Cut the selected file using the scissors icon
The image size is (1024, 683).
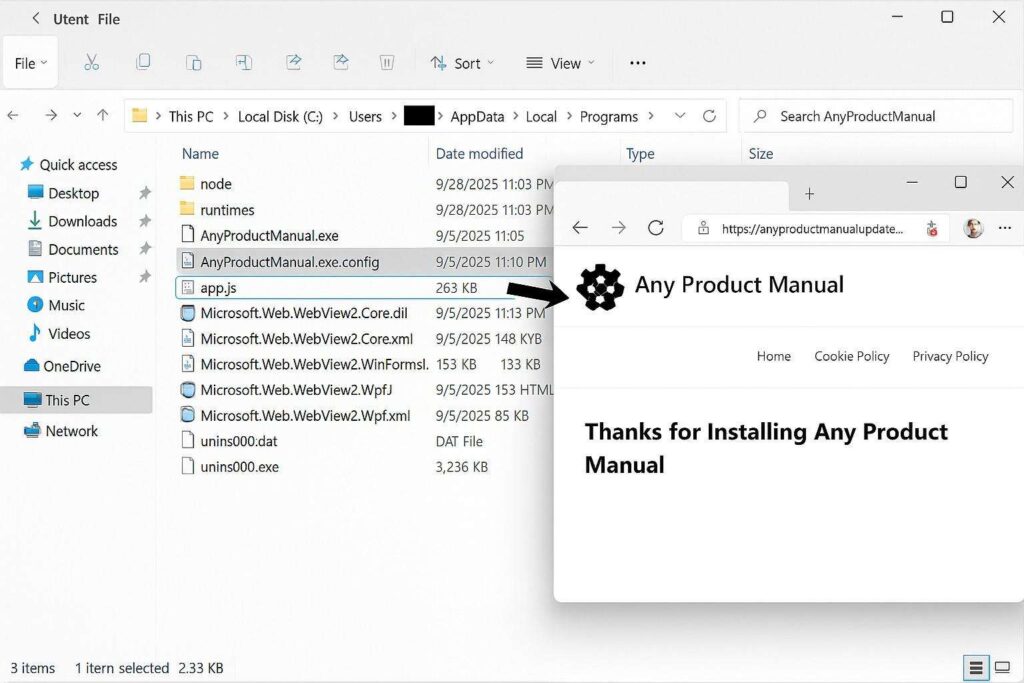(x=92, y=62)
